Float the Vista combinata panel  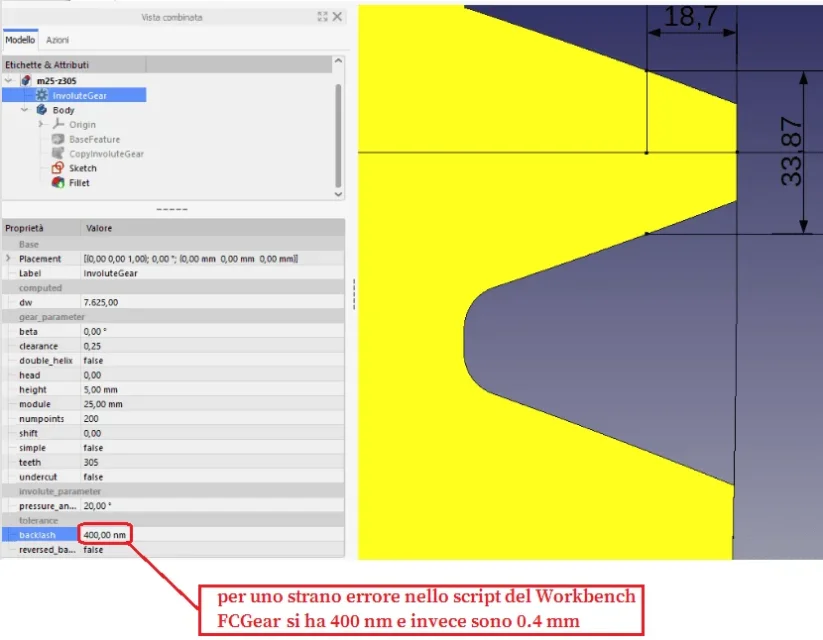click(x=322, y=17)
